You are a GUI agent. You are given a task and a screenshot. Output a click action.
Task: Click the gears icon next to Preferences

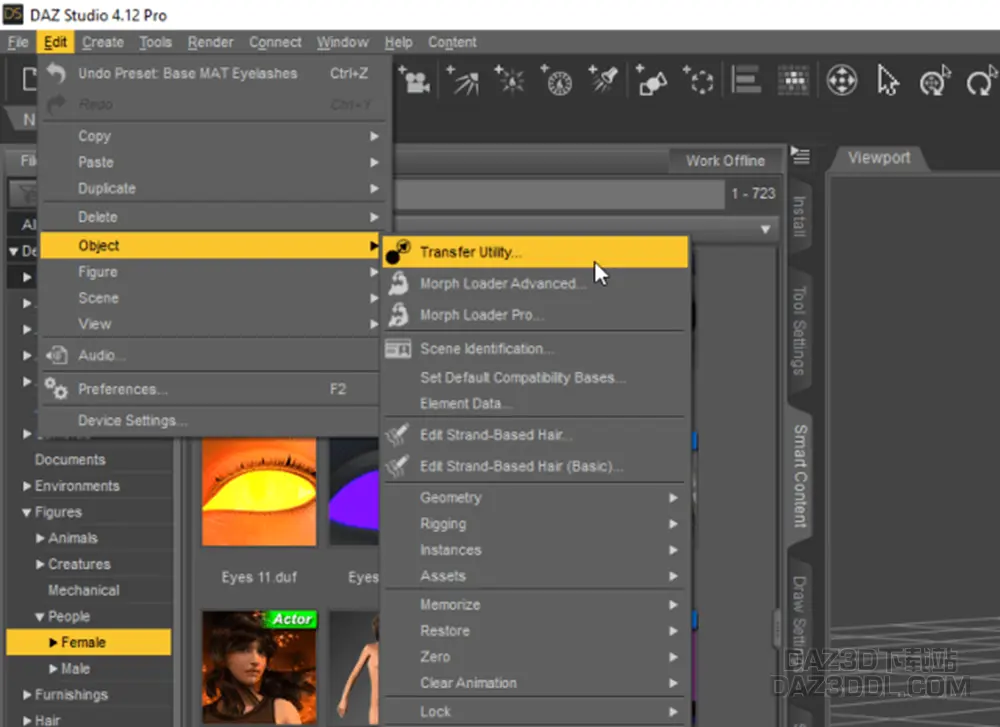[56, 388]
